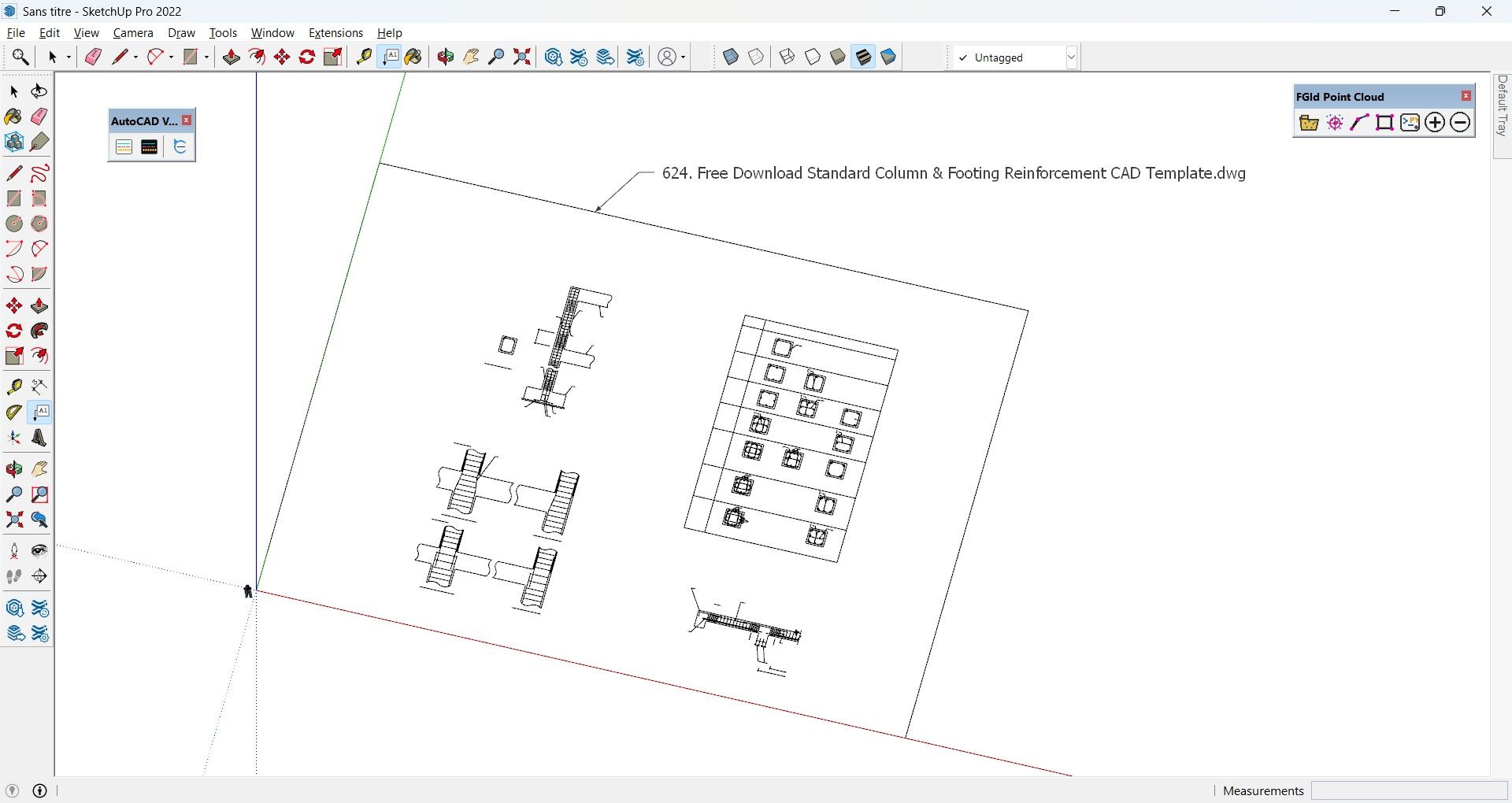Image resolution: width=1512 pixels, height=803 pixels.
Task: Click the Search magnifier in top toolbar
Action: click(20, 57)
